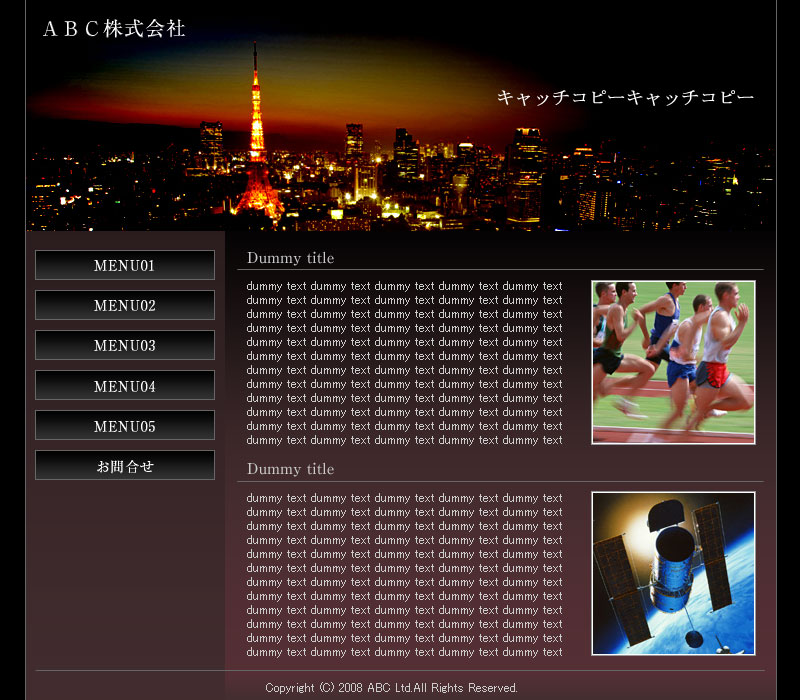The width and height of the screenshot is (800, 700).
Task: Select the first Dummy title heading
Action: pyautogui.click(x=290, y=258)
